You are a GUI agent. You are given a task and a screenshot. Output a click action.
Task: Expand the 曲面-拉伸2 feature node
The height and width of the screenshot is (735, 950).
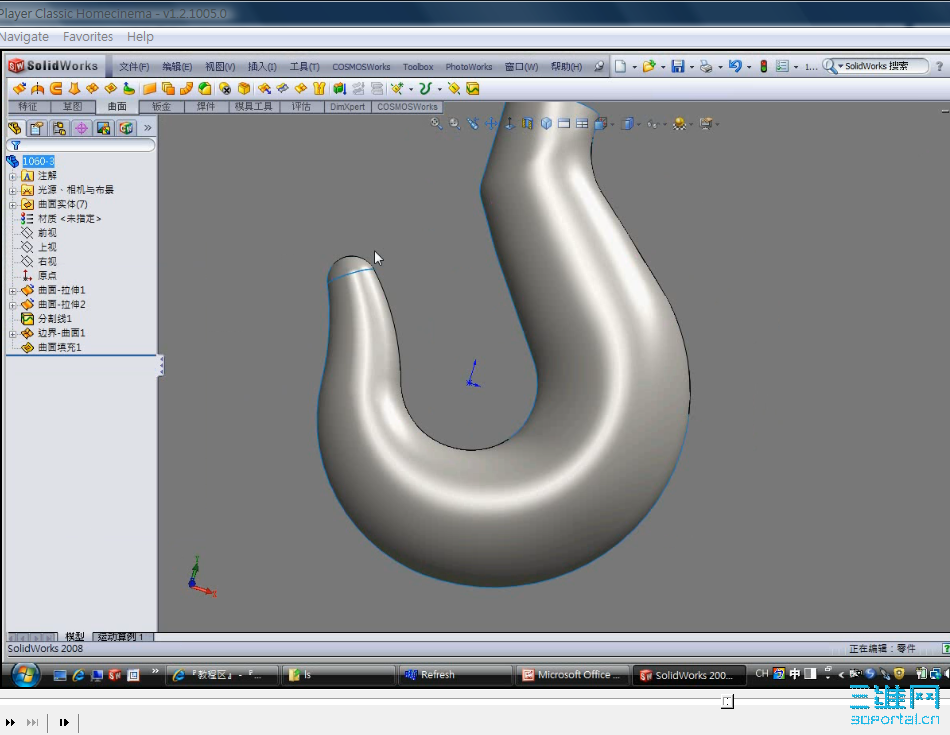click(13, 305)
